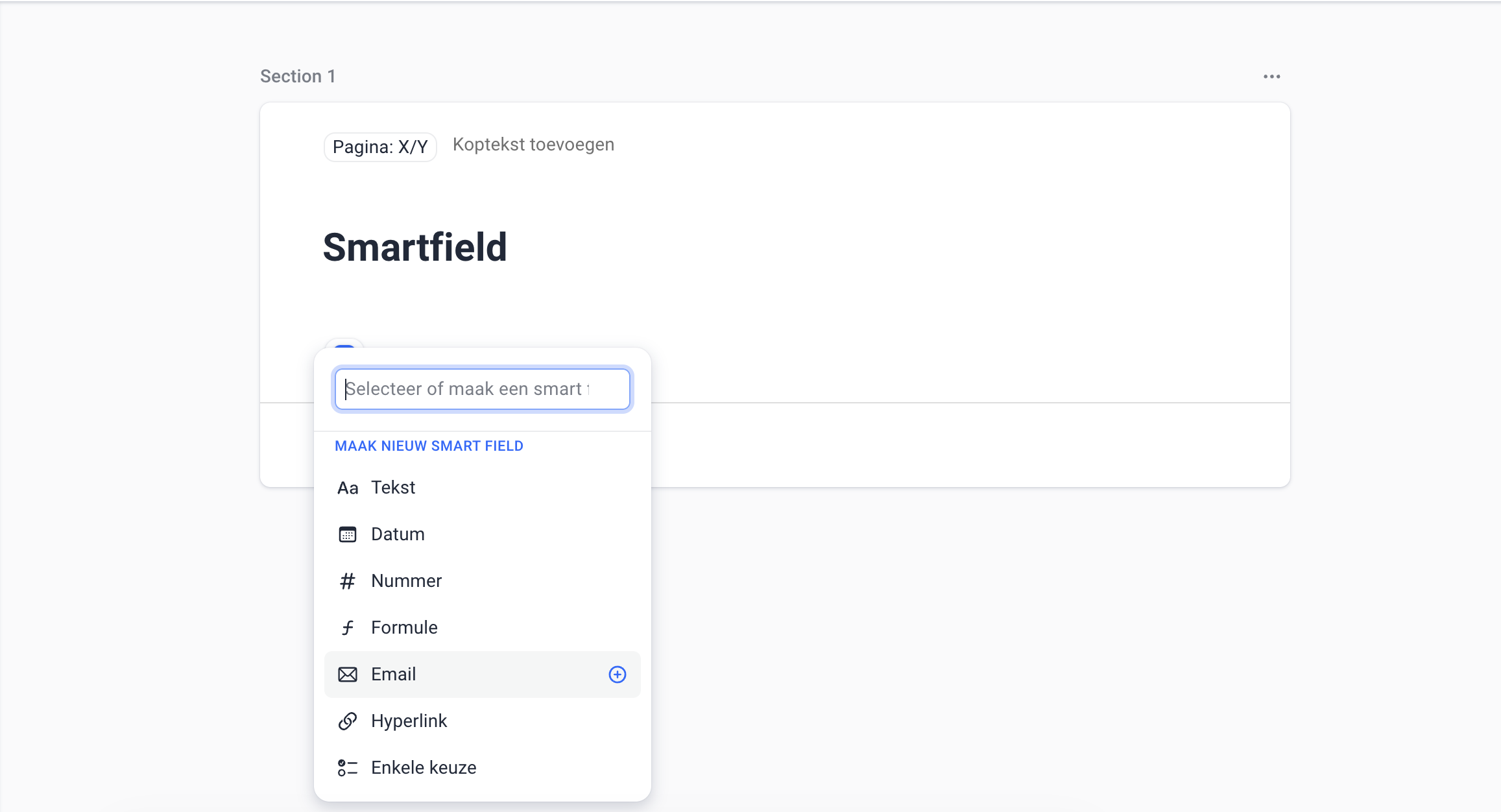Pick the Nummer field option
1501x812 pixels.
pyautogui.click(x=406, y=581)
